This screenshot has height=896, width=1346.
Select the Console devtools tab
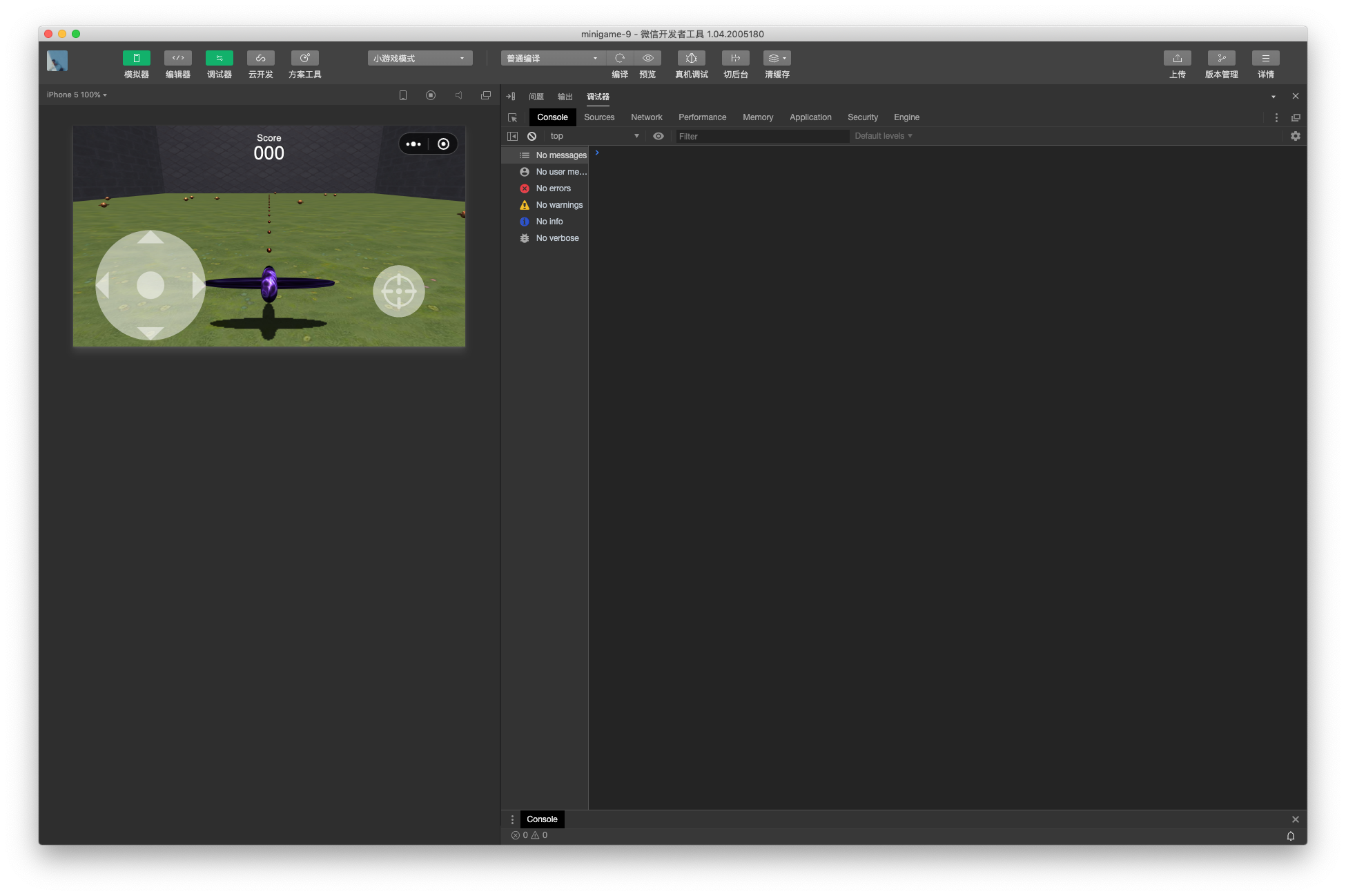coord(552,117)
